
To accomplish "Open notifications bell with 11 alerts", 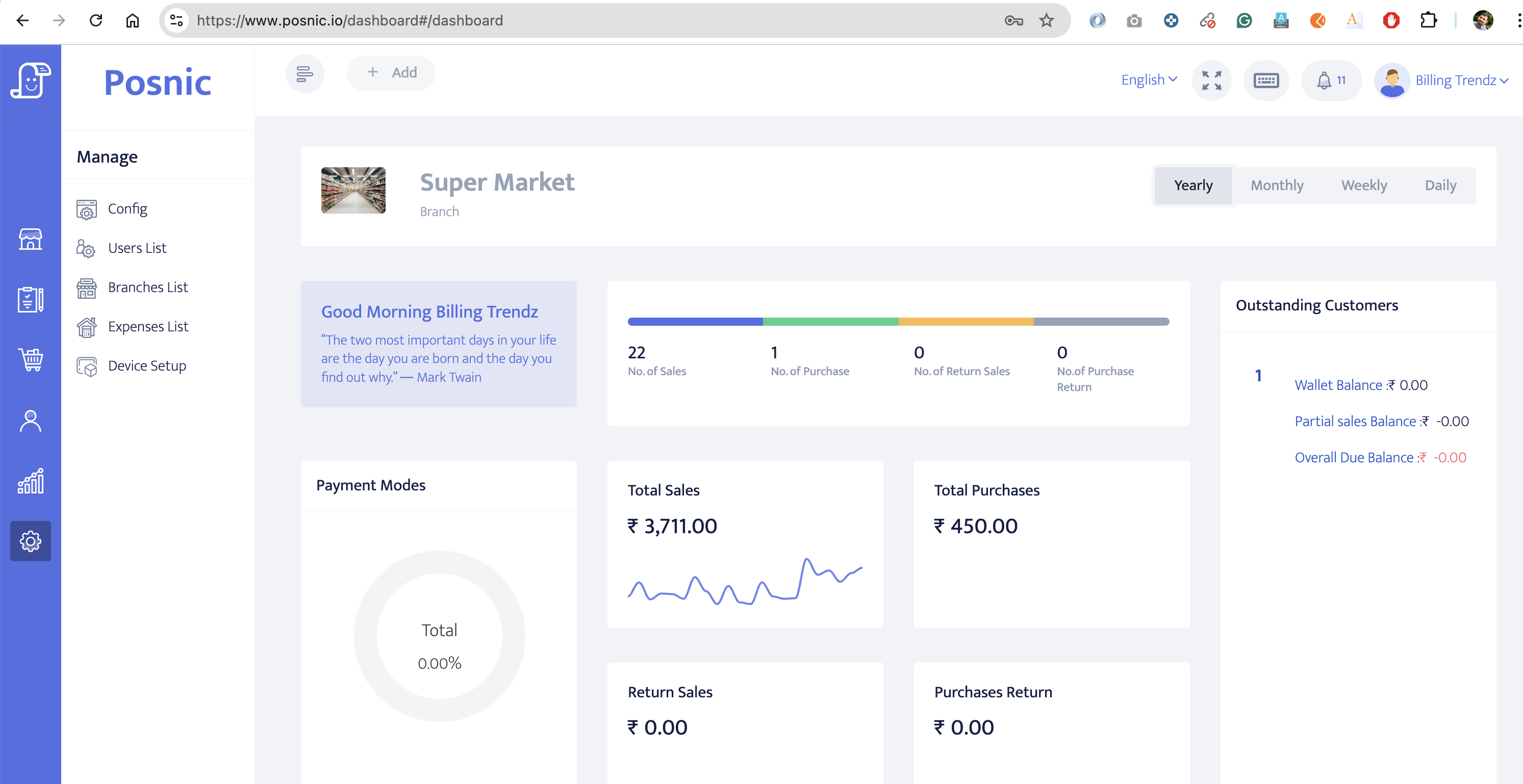I will (1330, 80).
